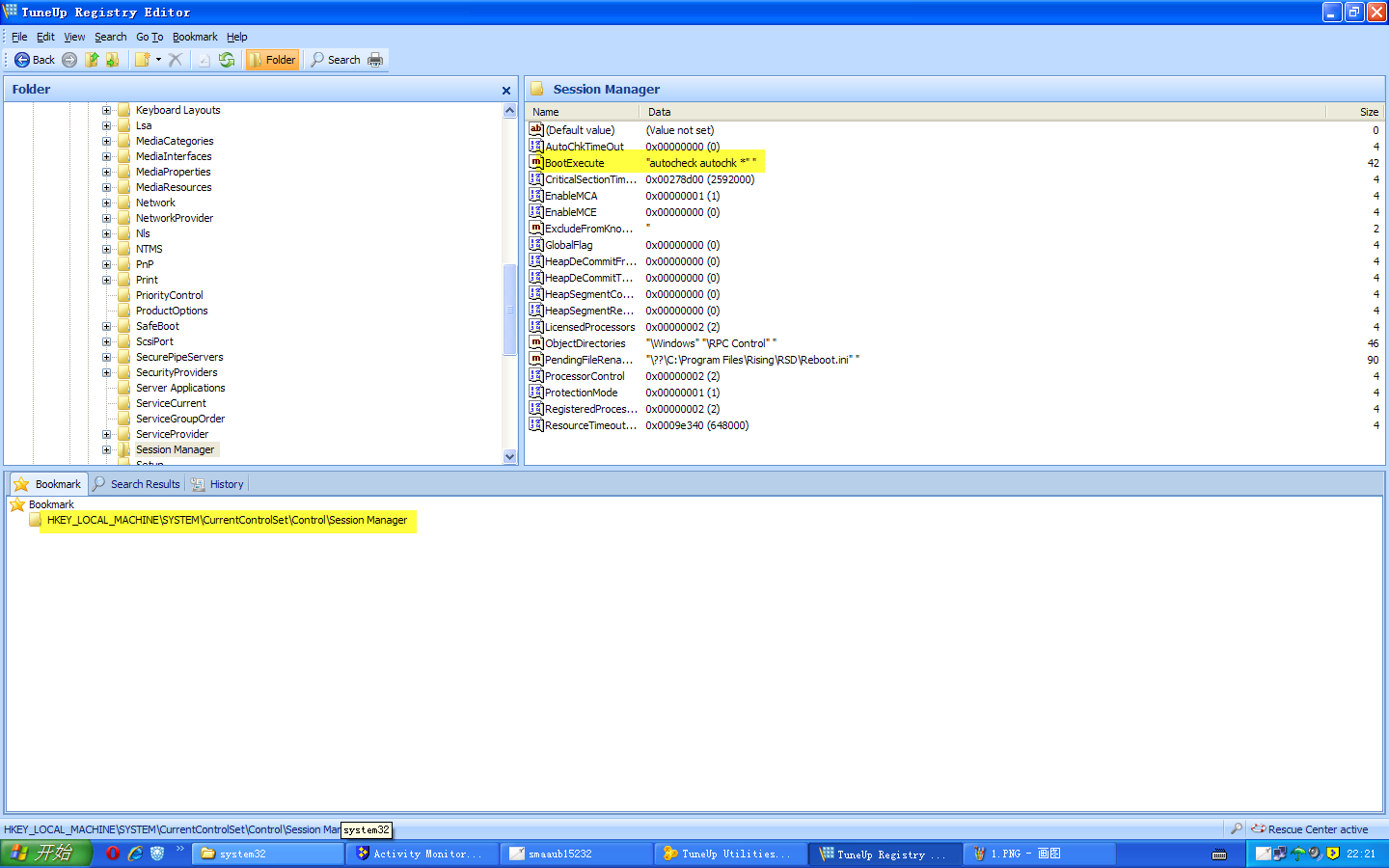The image size is (1389, 868).
Task: Close the Folder pane
Action: [x=506, y=90]
